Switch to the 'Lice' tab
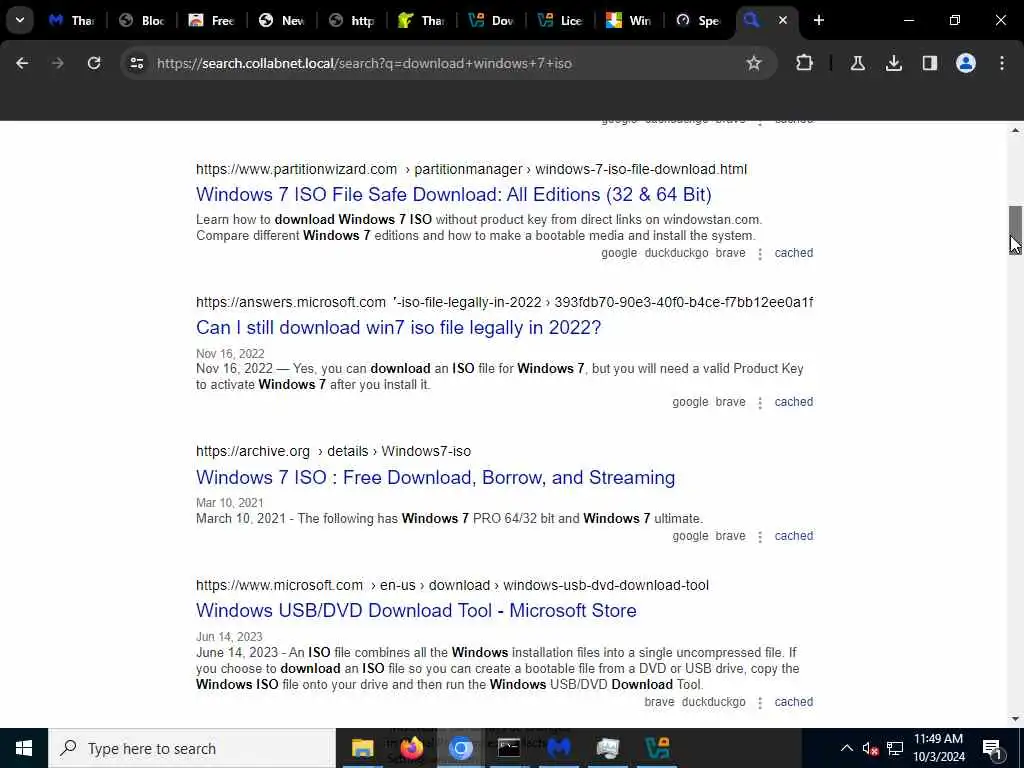 561,20
